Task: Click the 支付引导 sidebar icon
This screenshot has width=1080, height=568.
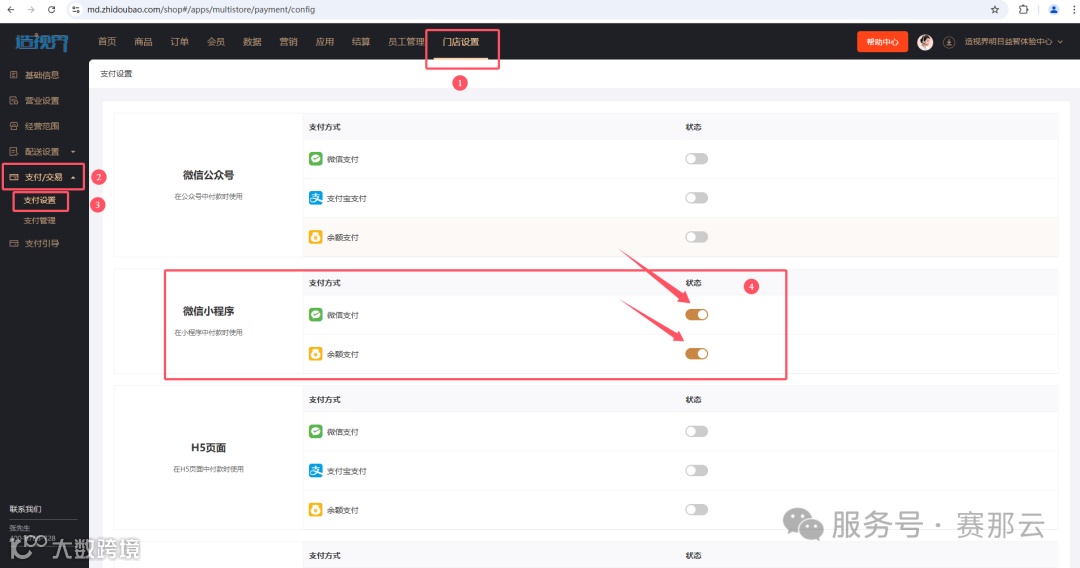Action: click(x=14, y=243)
